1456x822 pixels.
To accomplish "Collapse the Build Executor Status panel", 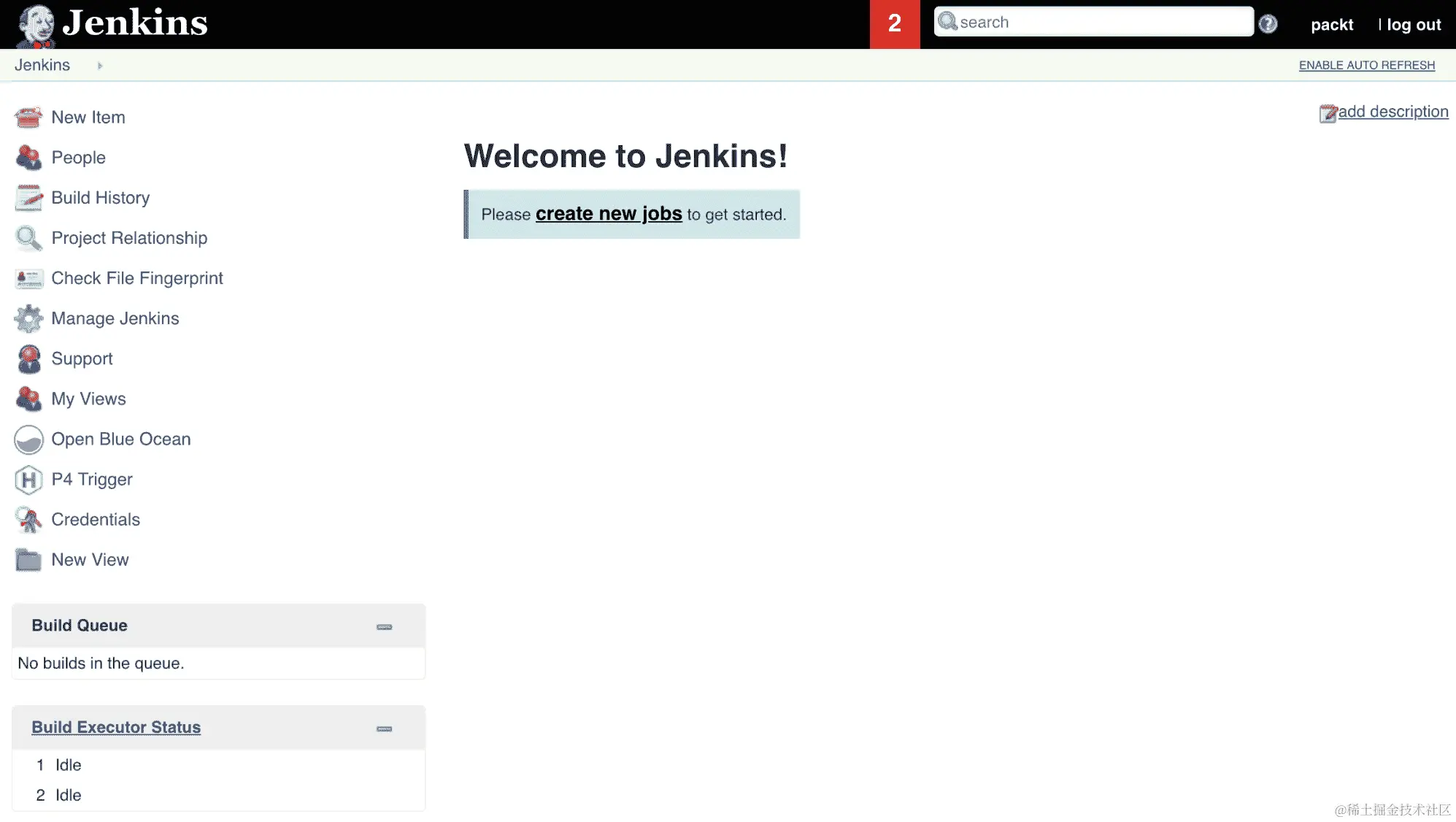I will (x=384, y=729).
